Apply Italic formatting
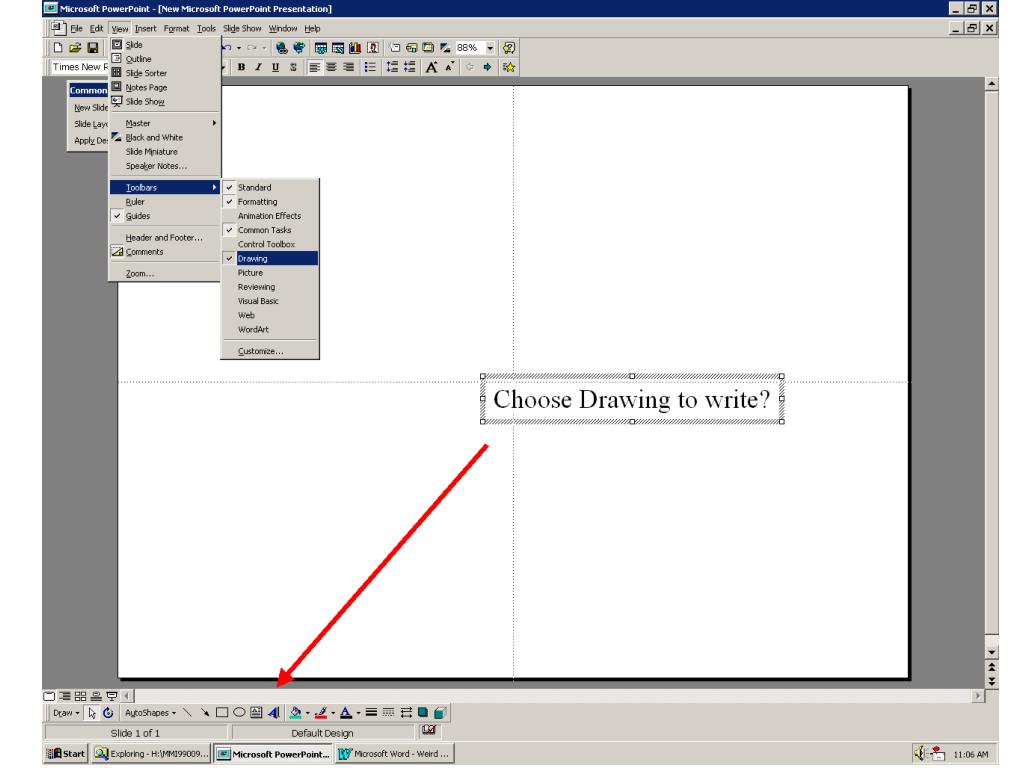Screen dimensions: 1024x768 point(259,67)
